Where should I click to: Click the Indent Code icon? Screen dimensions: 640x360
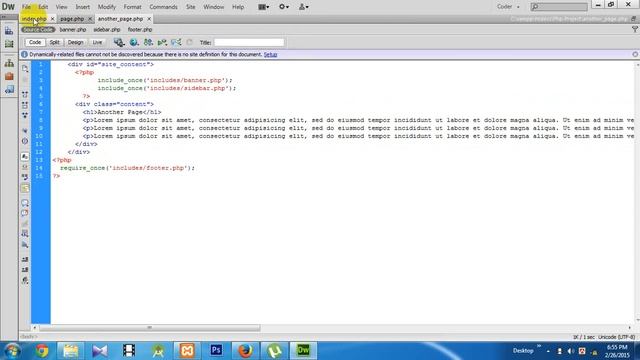[x=25, y=259]
